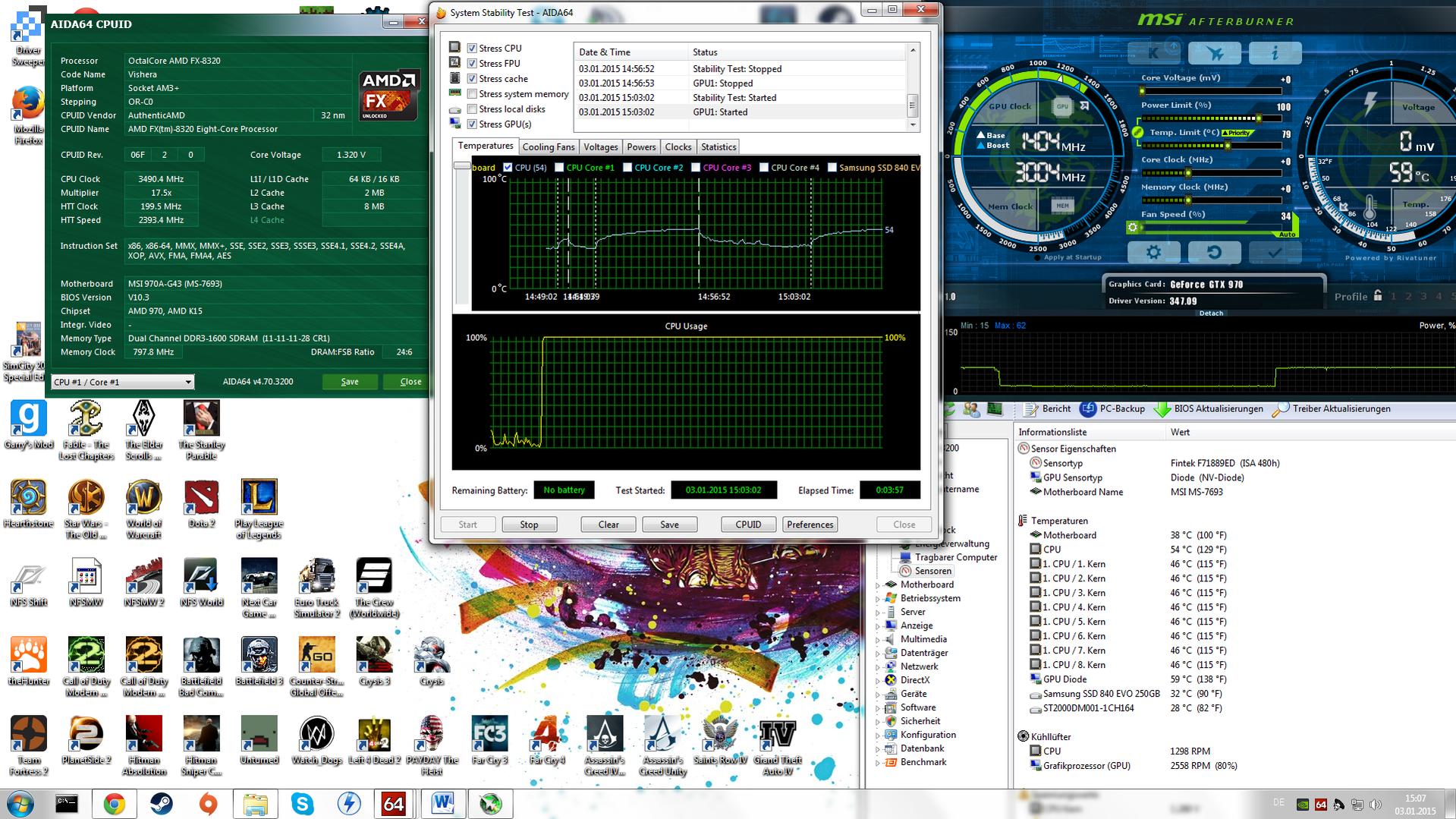This screenshot has height=819, width=1456.
Task: Apply Afterburner settings with the checkmark button
Action: [1275, 252]
